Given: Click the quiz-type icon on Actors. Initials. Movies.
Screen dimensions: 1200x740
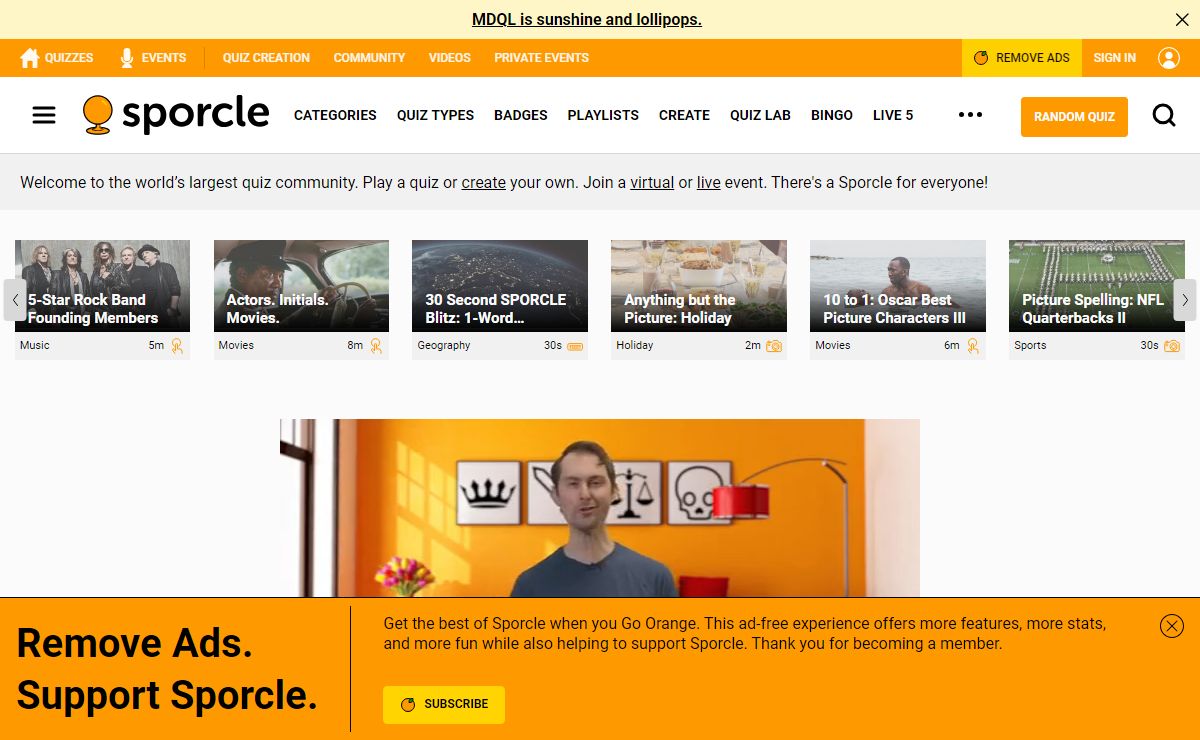Looking at the screenshot, I should [x=376, y=346].
